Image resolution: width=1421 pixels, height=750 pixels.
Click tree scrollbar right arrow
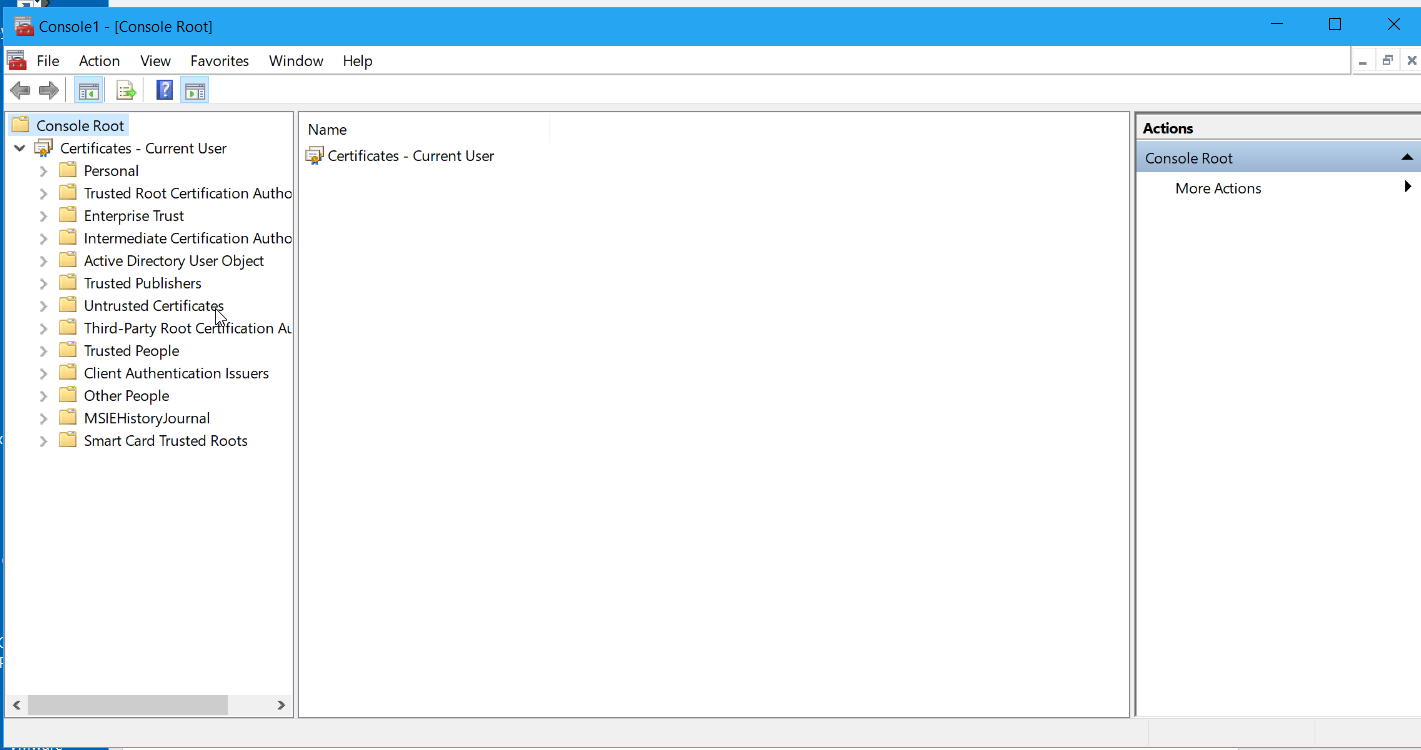(x=281, y=705)
